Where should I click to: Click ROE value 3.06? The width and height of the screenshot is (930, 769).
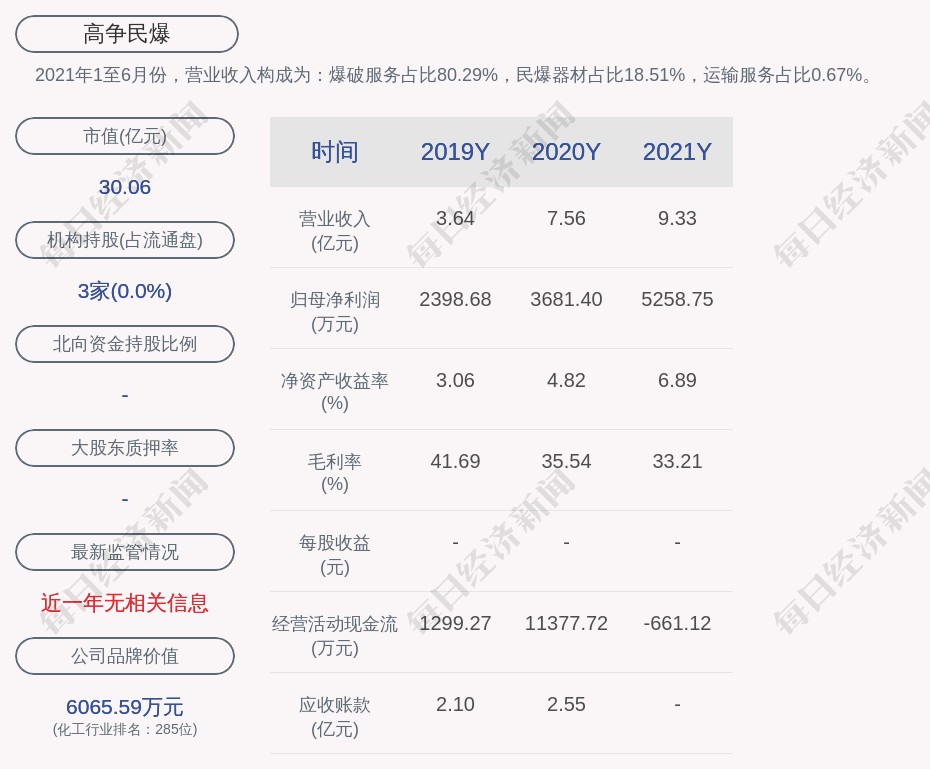click(455, 380)
